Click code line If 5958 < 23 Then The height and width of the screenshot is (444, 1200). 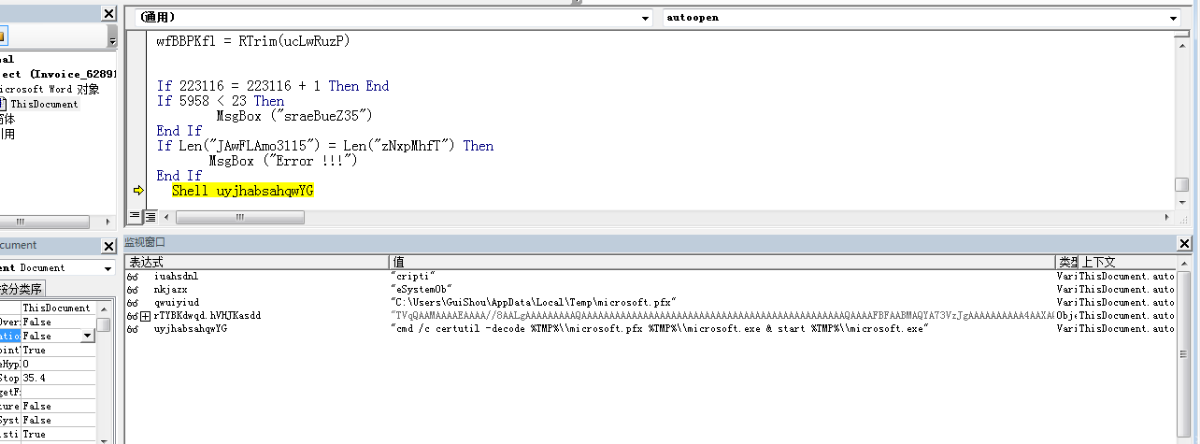(x=220, y=101)
